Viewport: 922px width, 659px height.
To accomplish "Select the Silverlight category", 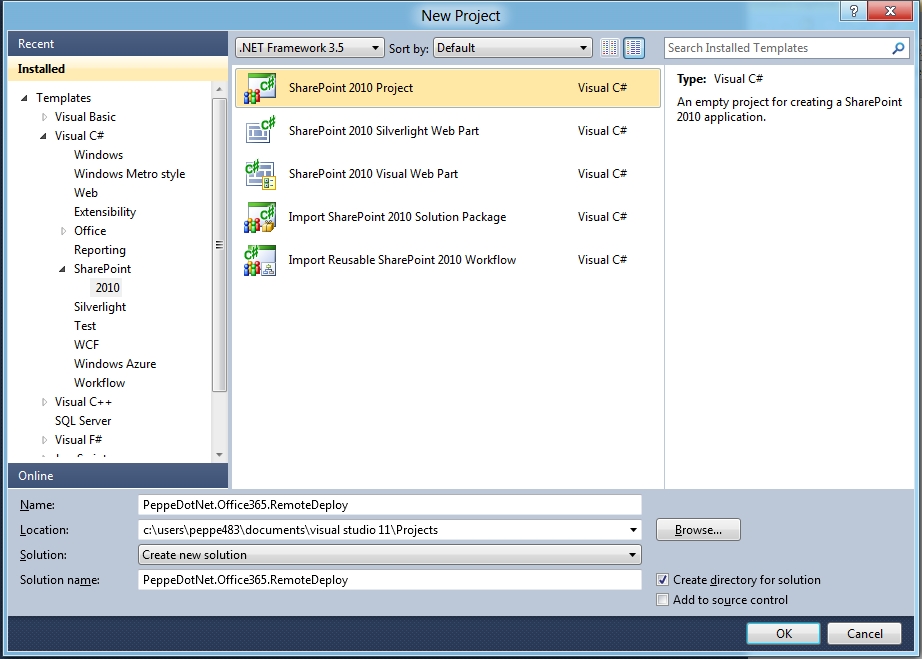I will (100, 307).
